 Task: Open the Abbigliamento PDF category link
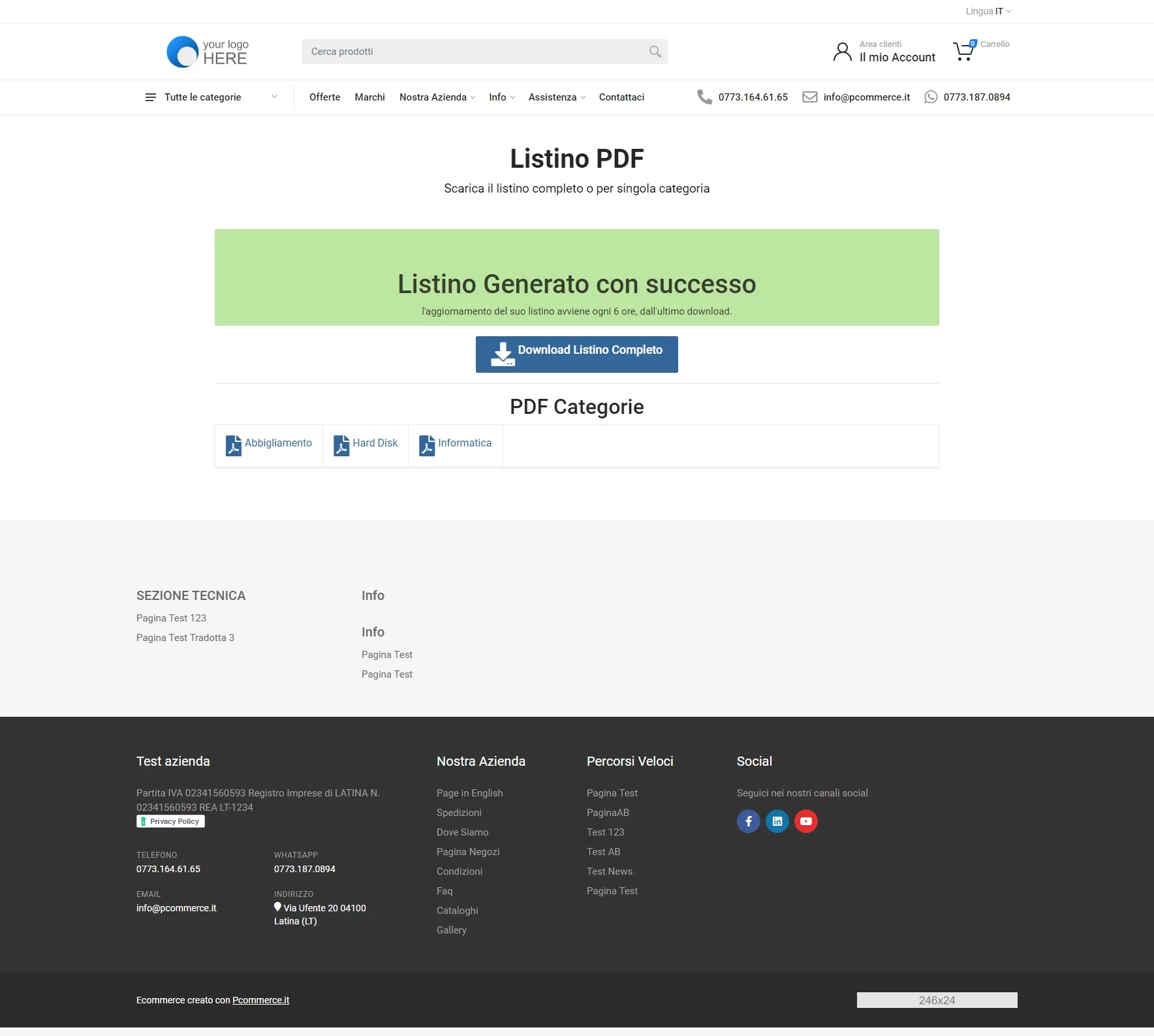pos(278,443)
